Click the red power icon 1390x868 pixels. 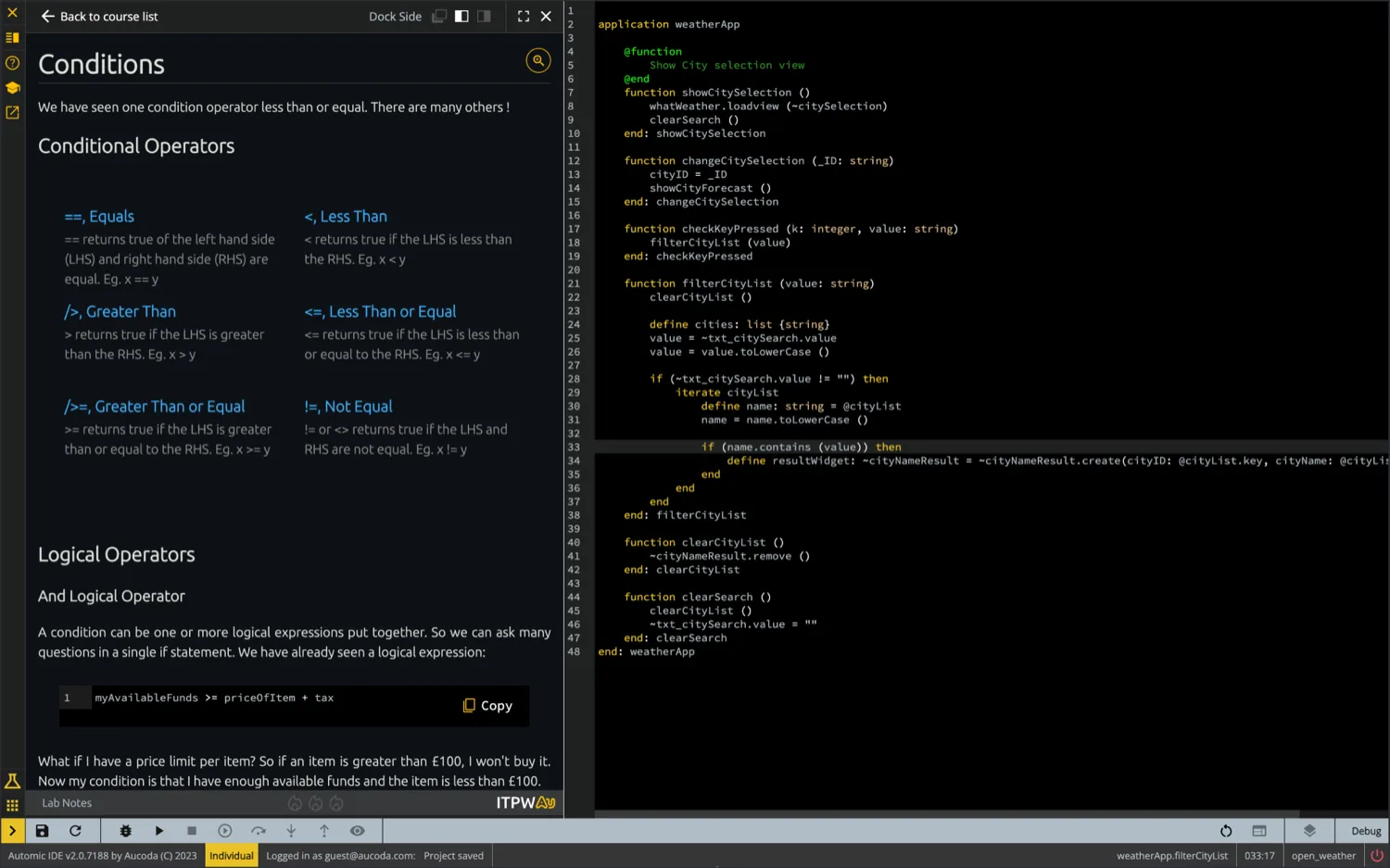pos(1377,856)
